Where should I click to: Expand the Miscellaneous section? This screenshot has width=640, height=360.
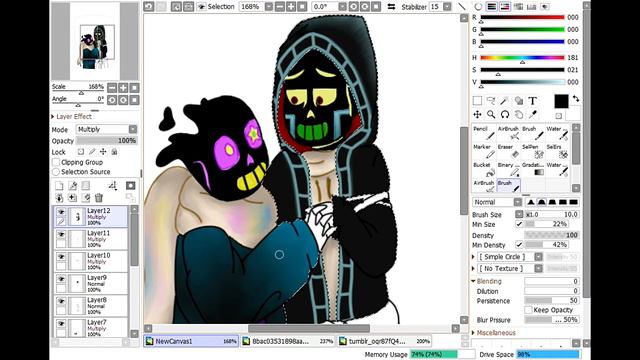[473, 333]
